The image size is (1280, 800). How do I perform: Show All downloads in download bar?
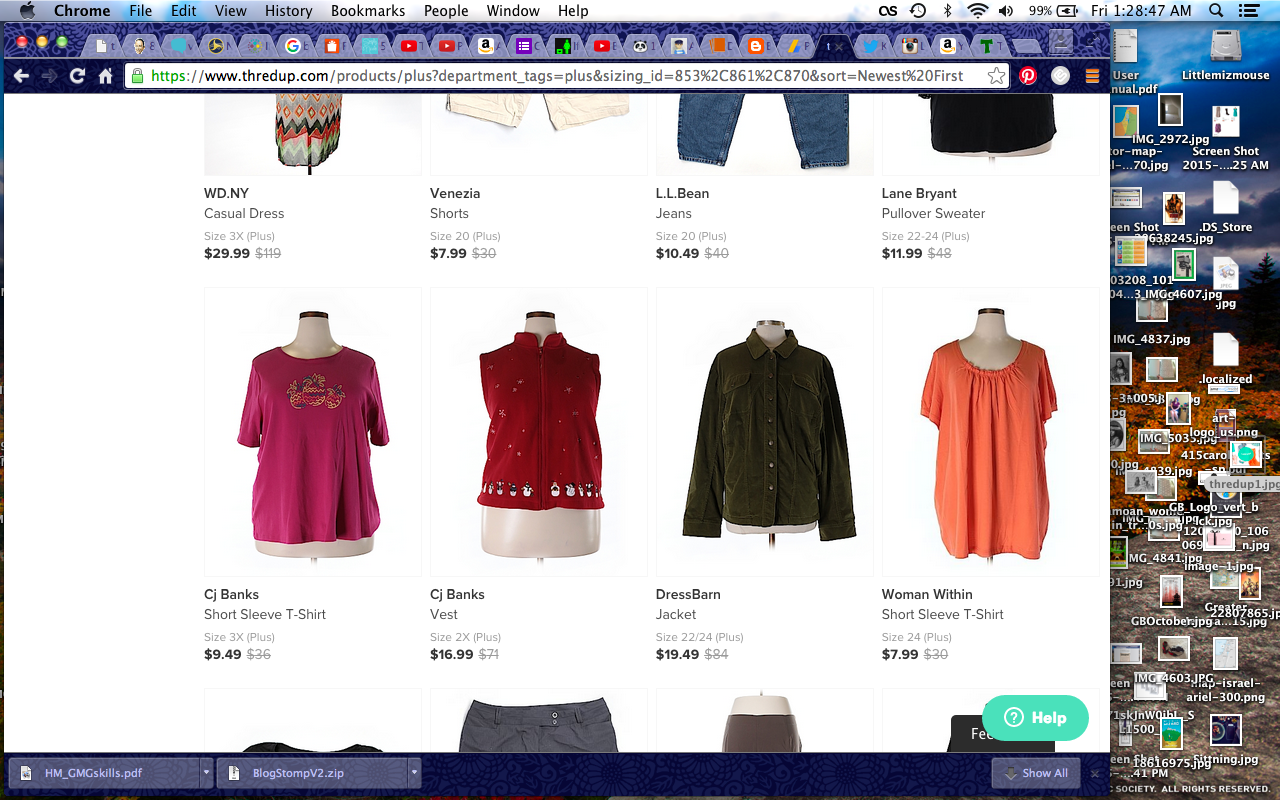click(x=1036, y=773)
